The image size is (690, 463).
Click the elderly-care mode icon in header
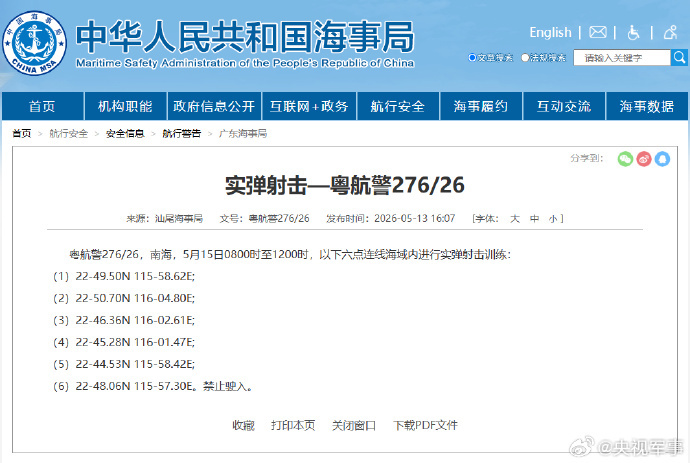pyautogui.click(x=670, y=32)
